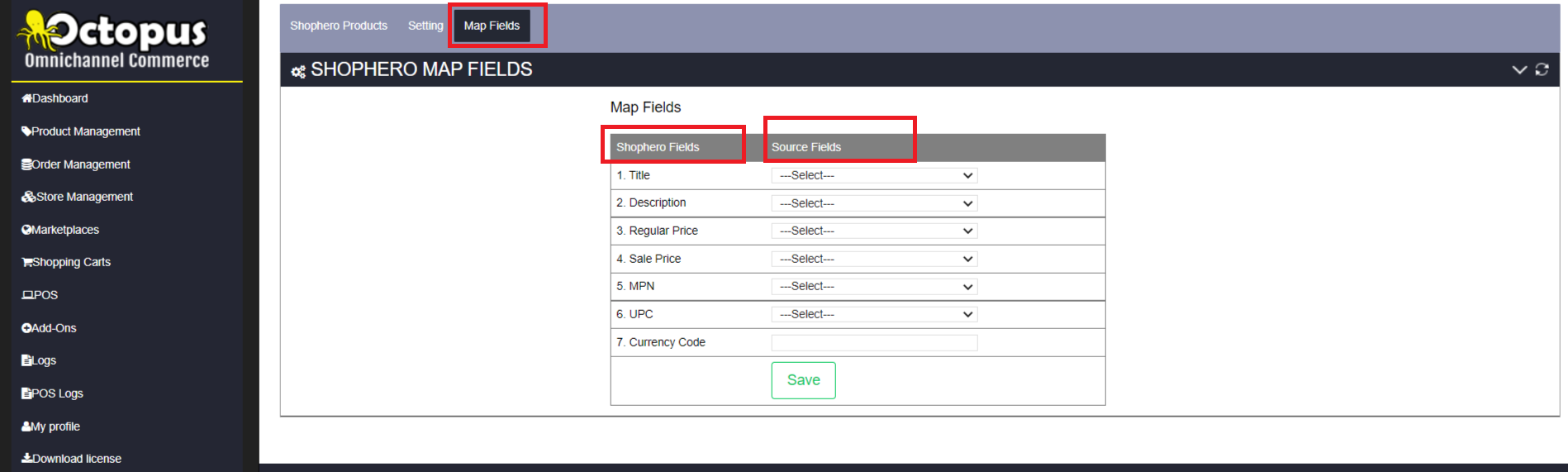This screenshot has height=472, width=1568.
Task: Click the Download license arrow icon
Action: [x=26, y=458]
